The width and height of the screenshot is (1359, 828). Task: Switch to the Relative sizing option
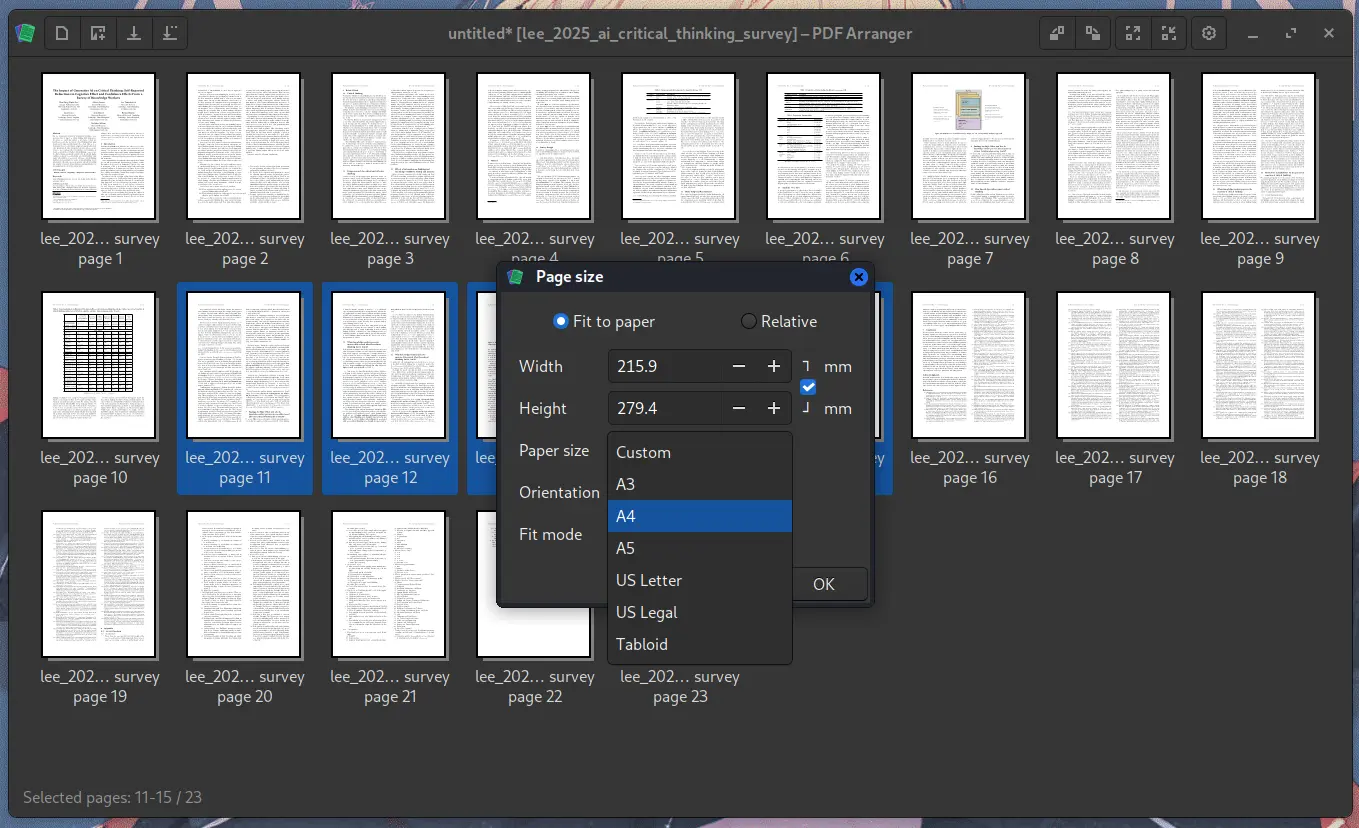[x=748, y=321]
